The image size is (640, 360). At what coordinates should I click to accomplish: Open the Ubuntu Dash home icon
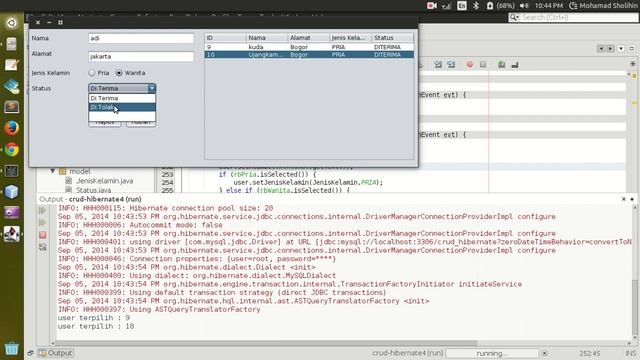(x=11, y=22)
